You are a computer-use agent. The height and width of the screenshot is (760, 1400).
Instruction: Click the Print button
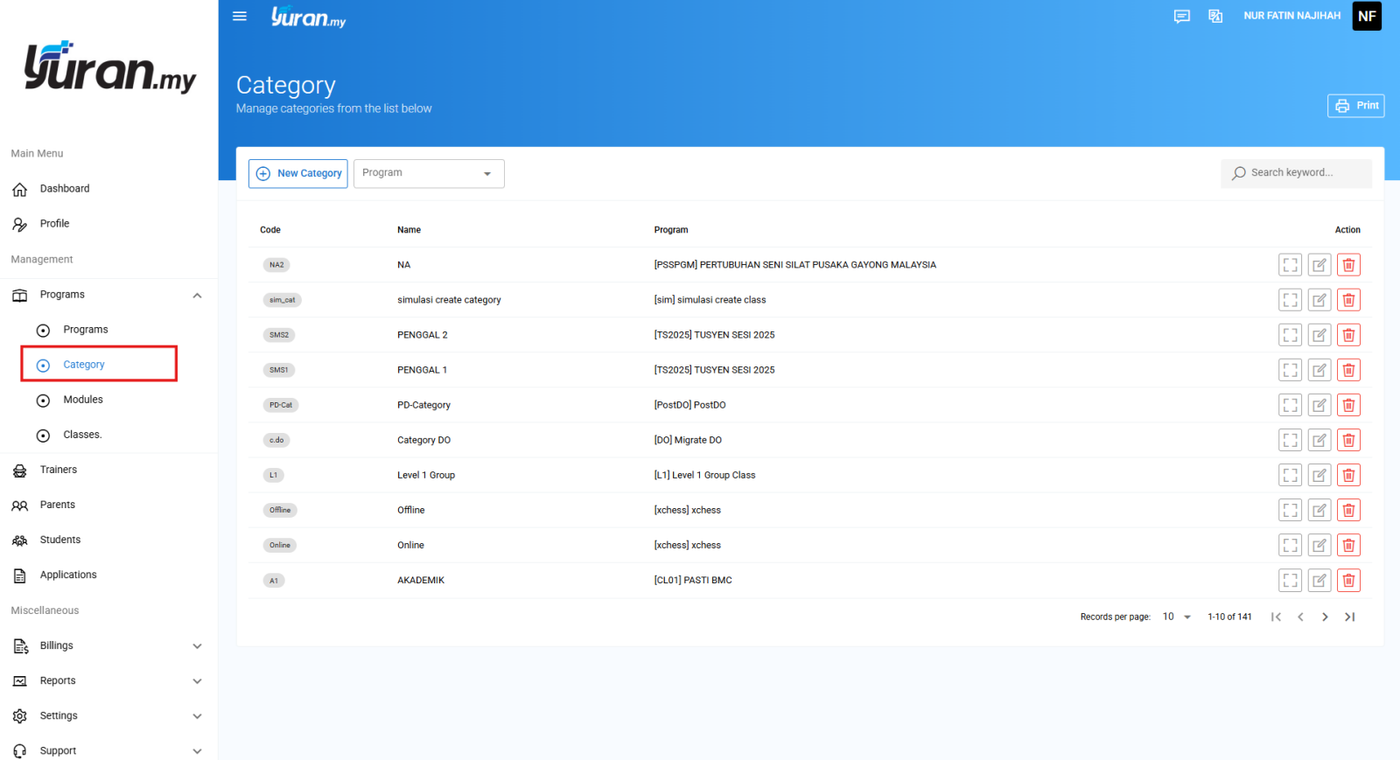pyautogui.click(x=1356, y=106)
